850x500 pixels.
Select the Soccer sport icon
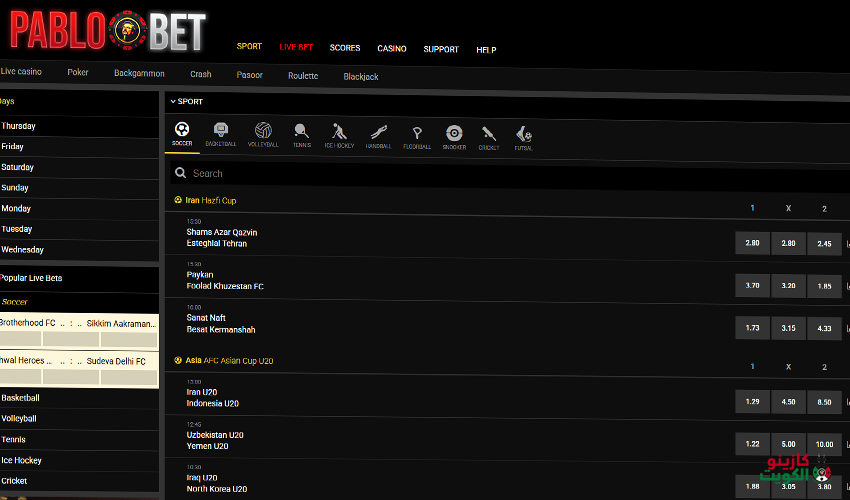click(x=182, y=134)
